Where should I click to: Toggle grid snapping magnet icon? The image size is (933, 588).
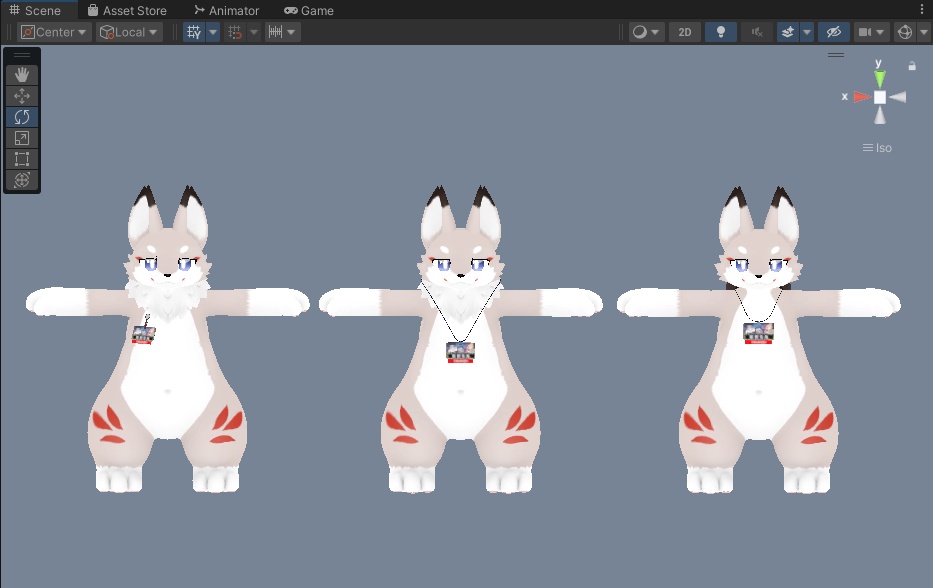[x=235, y=32]
